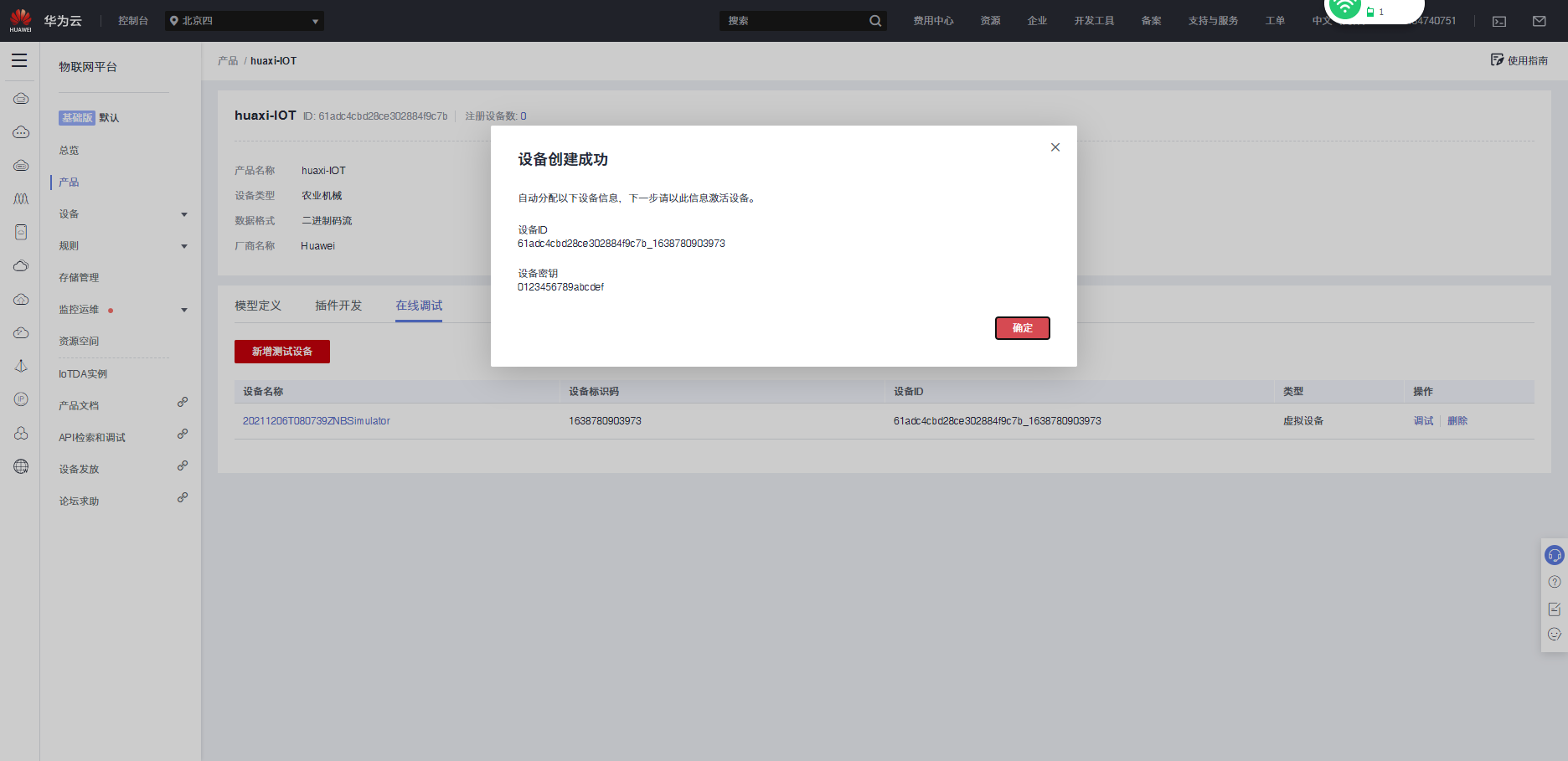This screenshot has height=761, width=1568.
Task: Click the 虚拟设备 type cell
Action: pos(1303,421)
